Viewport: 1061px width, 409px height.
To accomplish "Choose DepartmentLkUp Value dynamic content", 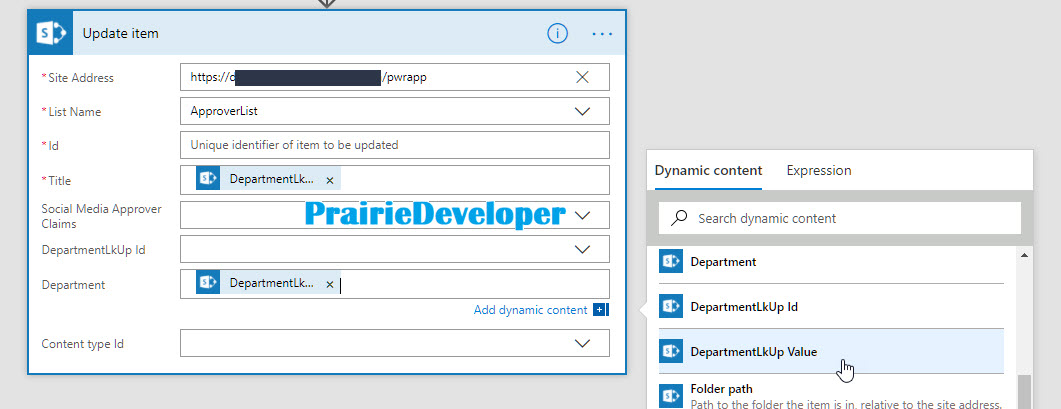I will [x=832, y=351].
